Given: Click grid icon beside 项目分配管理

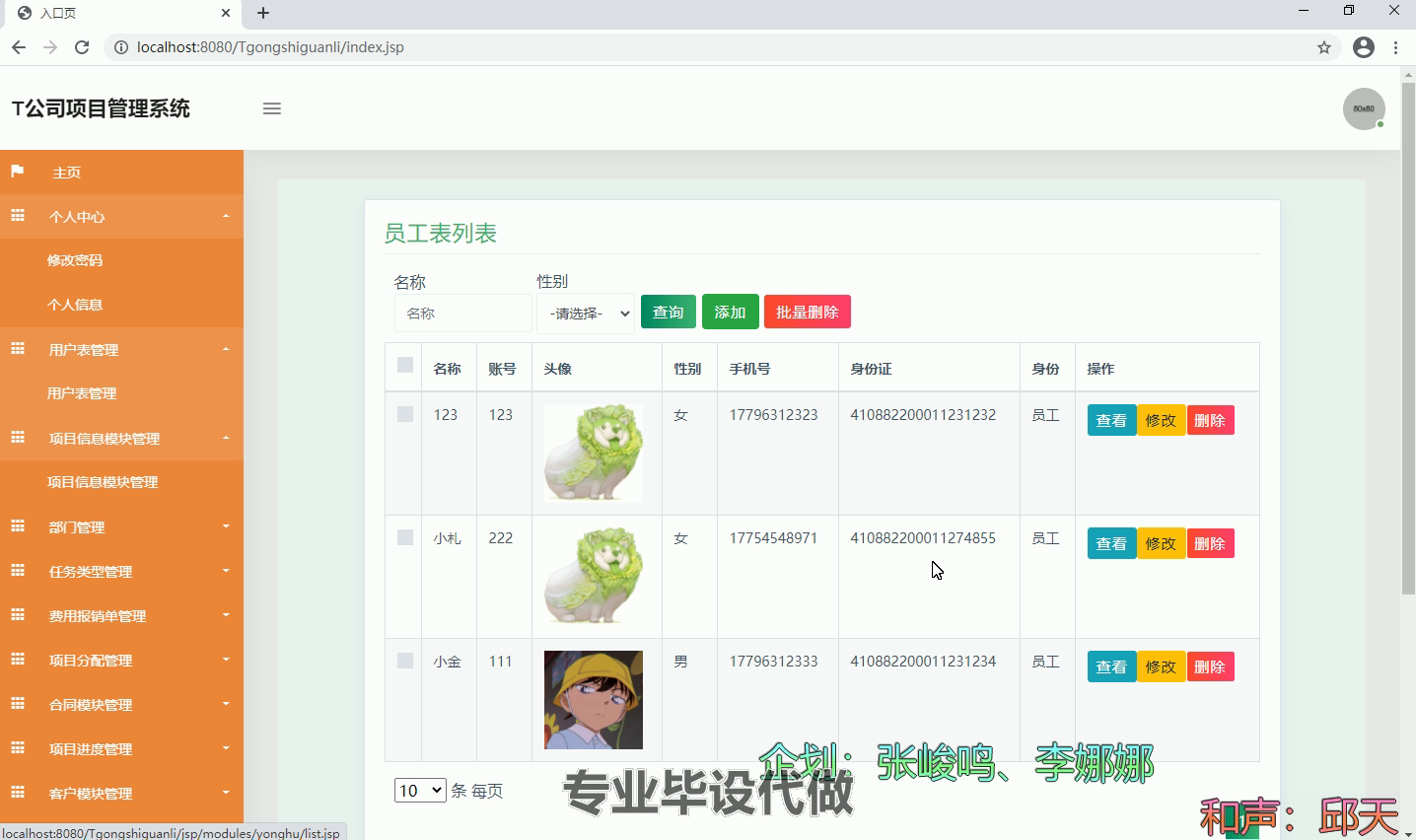Looking at the screenshot, I should pos(17,660).
